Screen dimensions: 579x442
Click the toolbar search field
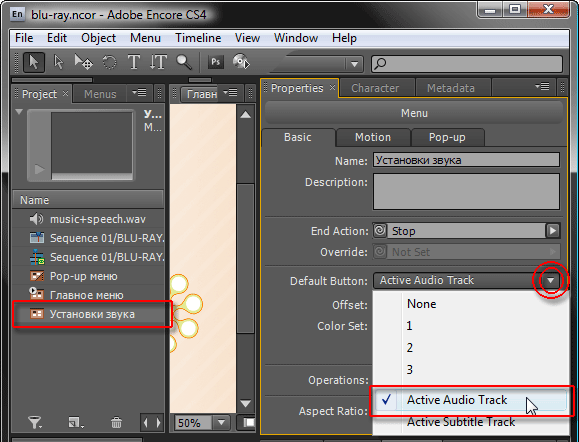pyautogui.click(x=467, y=64)
